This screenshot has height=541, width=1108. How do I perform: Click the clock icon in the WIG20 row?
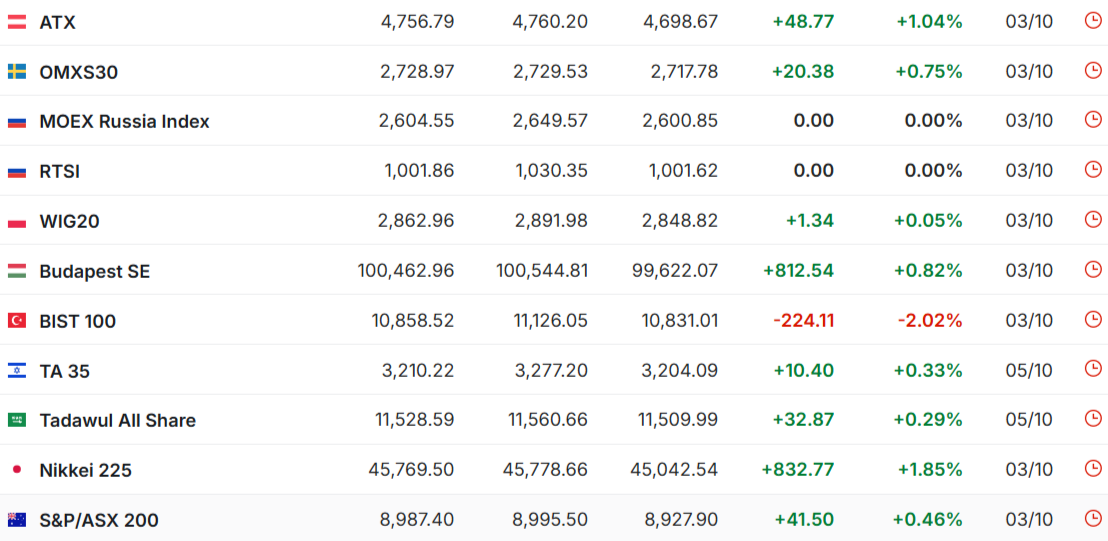tap(1092, 220)
